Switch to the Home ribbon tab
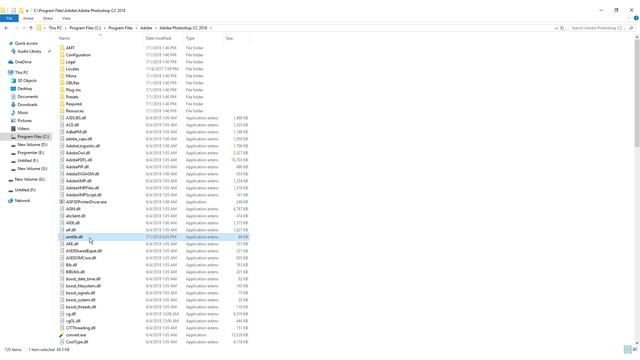The height and width of the screenshot is (360, 640). pyautogui.click(x=28, y=18)
